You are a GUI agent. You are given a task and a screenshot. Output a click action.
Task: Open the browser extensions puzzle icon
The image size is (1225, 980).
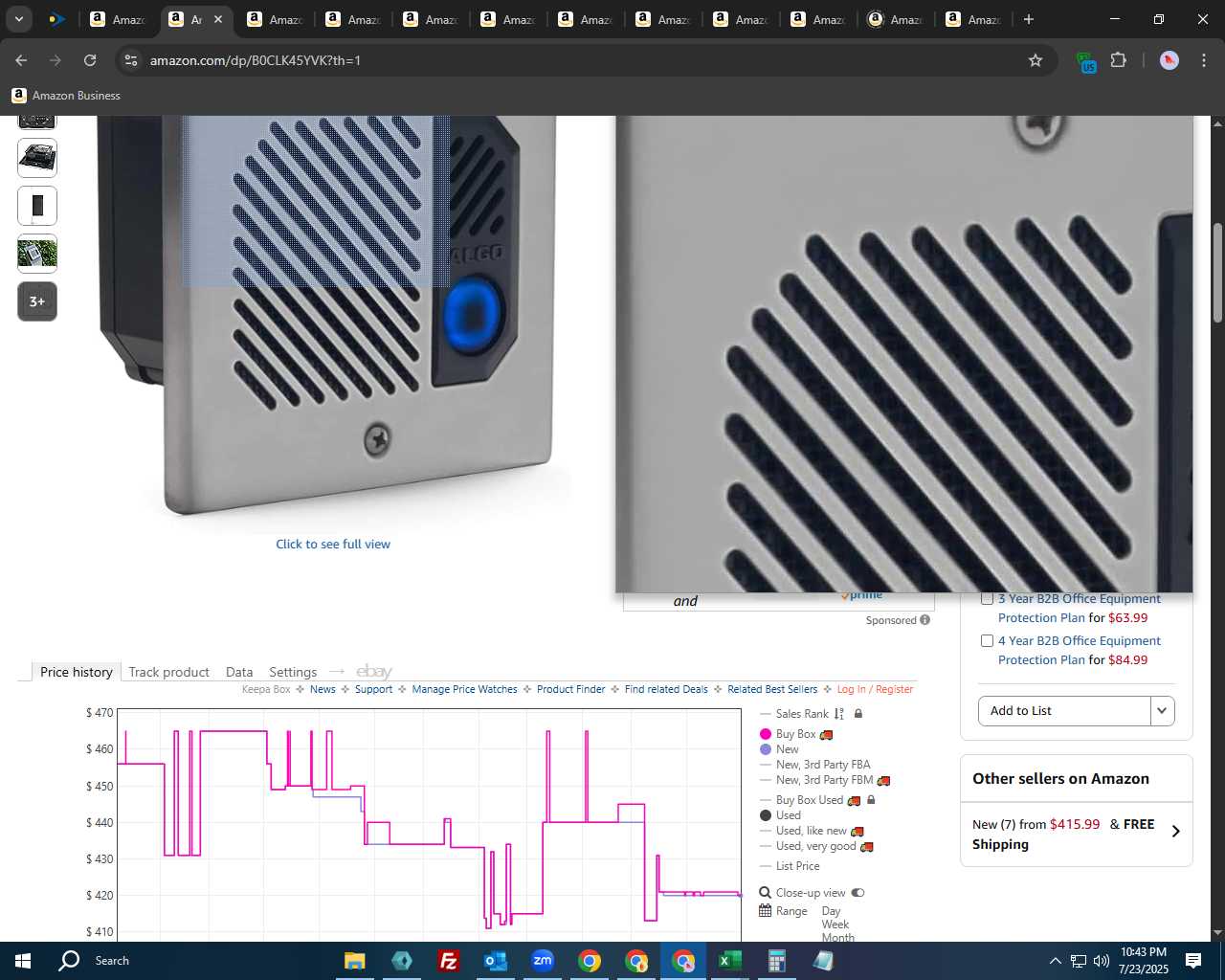click(x=1118, y=60)
